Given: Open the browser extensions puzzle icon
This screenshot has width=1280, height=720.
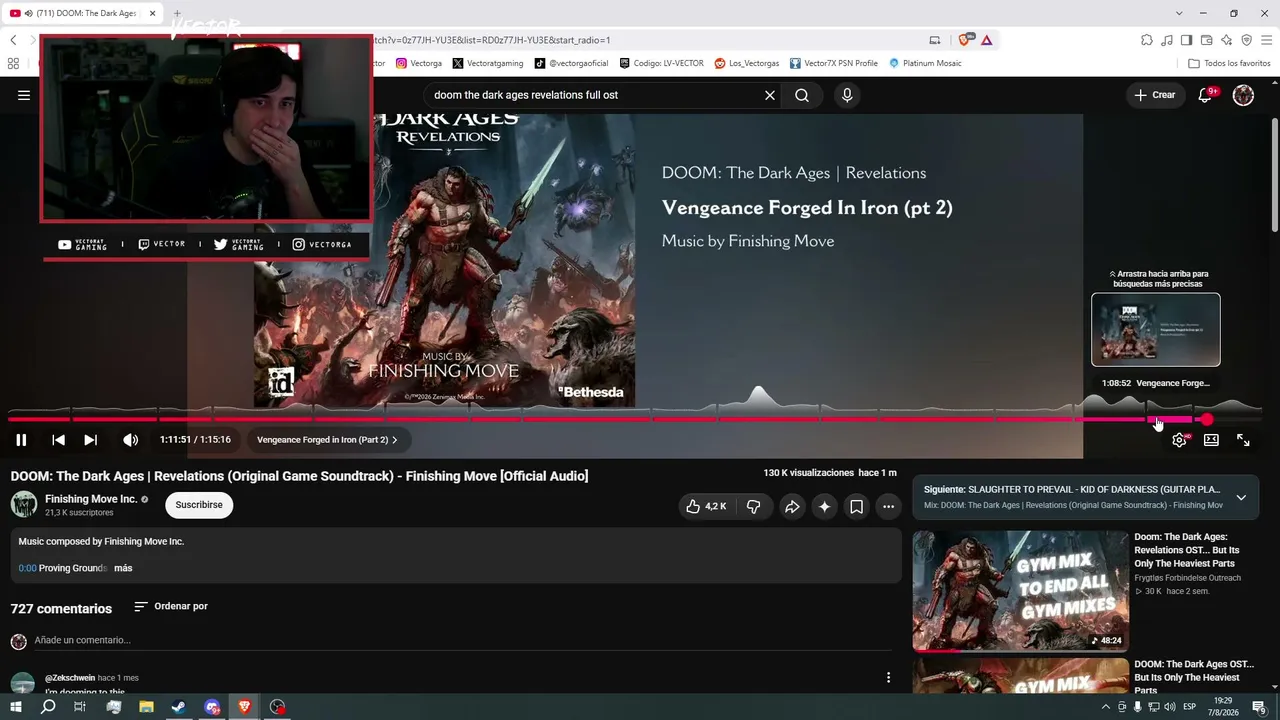Looking at the screenshot, I should tap(1147, 40).
